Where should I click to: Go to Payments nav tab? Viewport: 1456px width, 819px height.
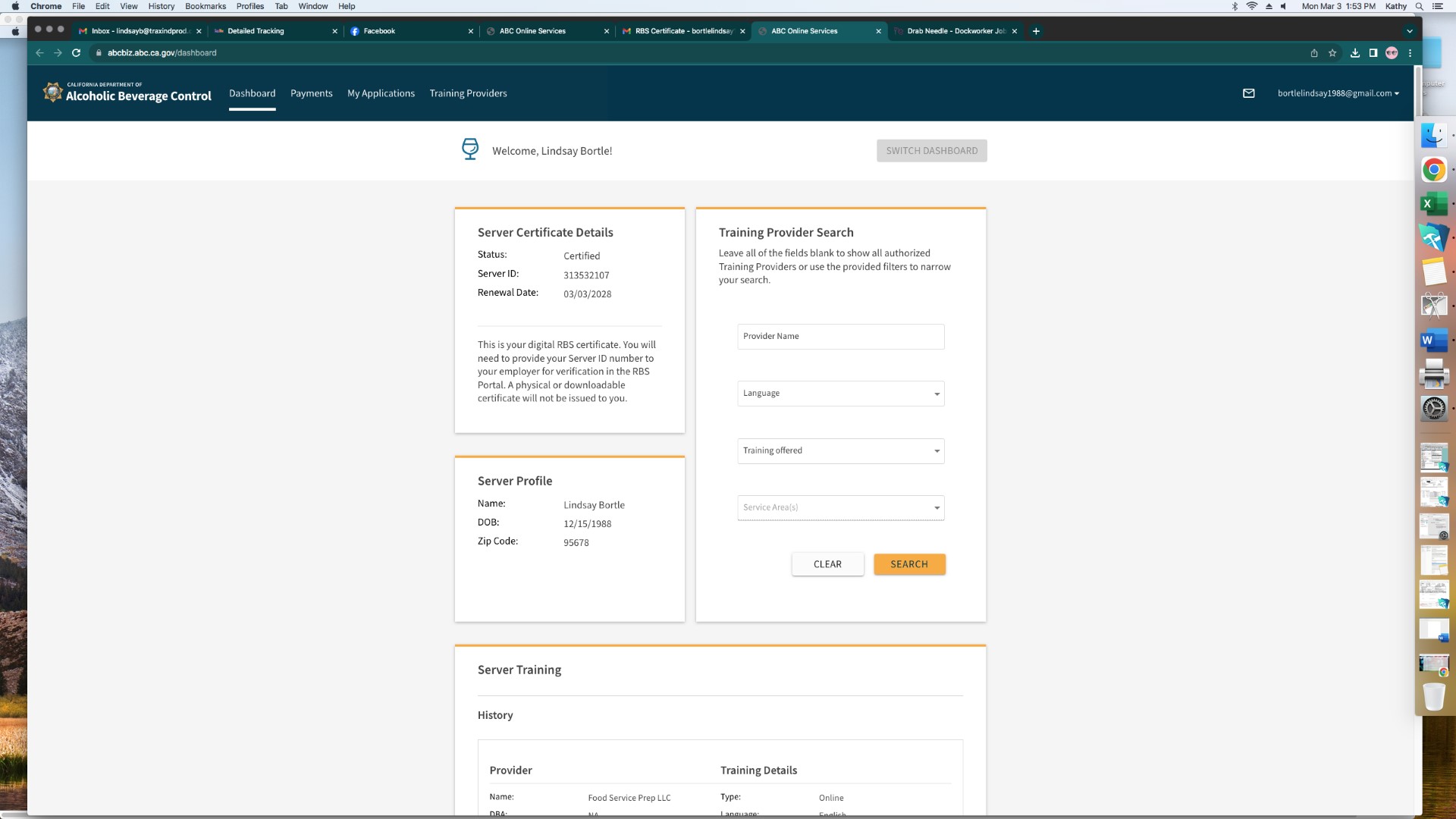click(311, 93)
